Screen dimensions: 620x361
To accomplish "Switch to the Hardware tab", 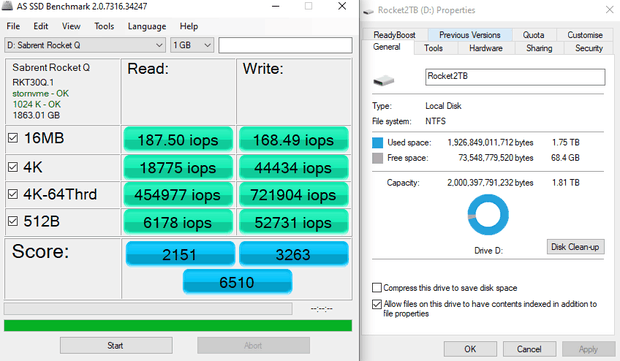I will tap(486, 48).
